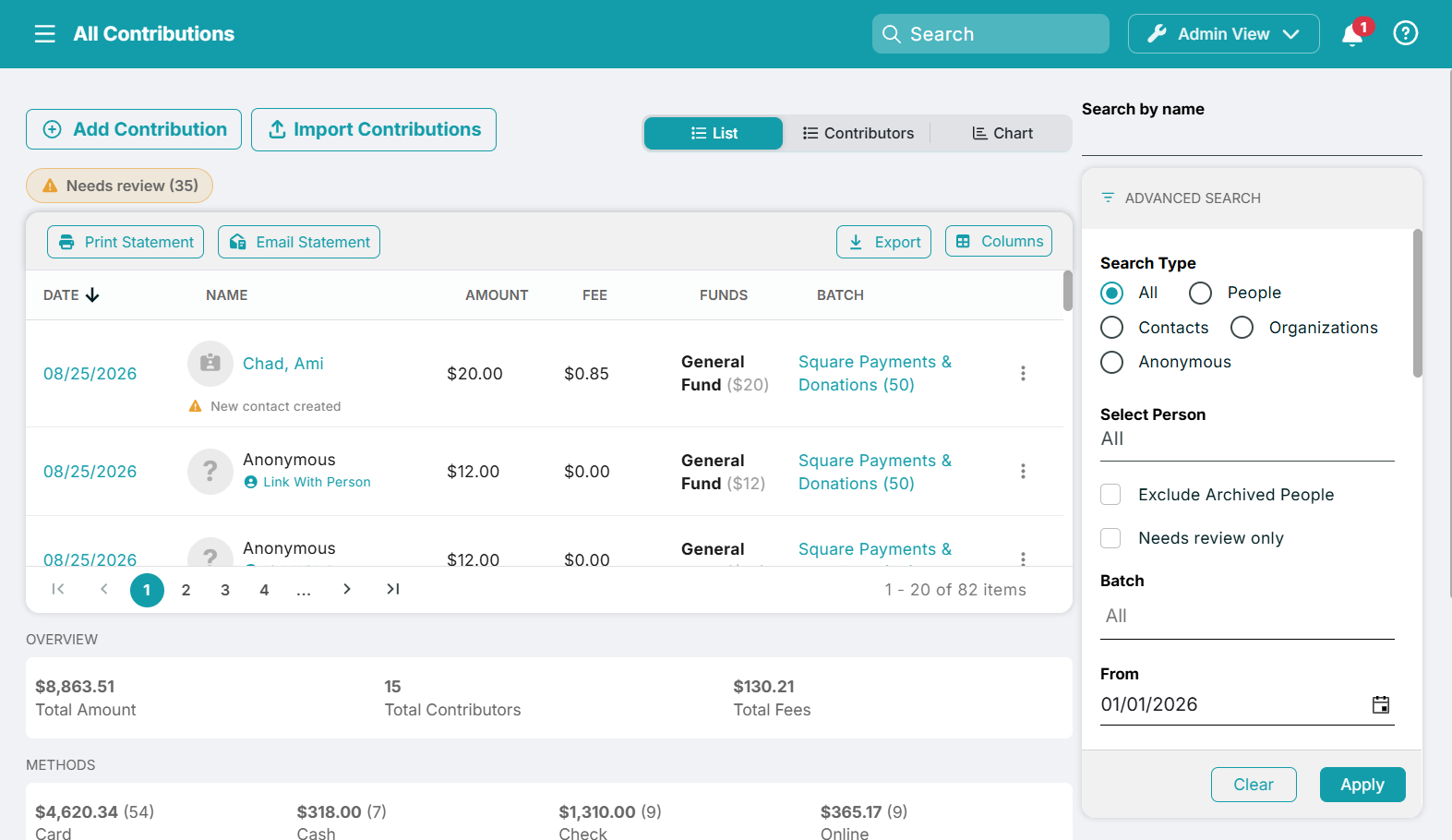This screenshot has height=840, width=1452.
Task: Go to page 3
Action: point(225,590)
